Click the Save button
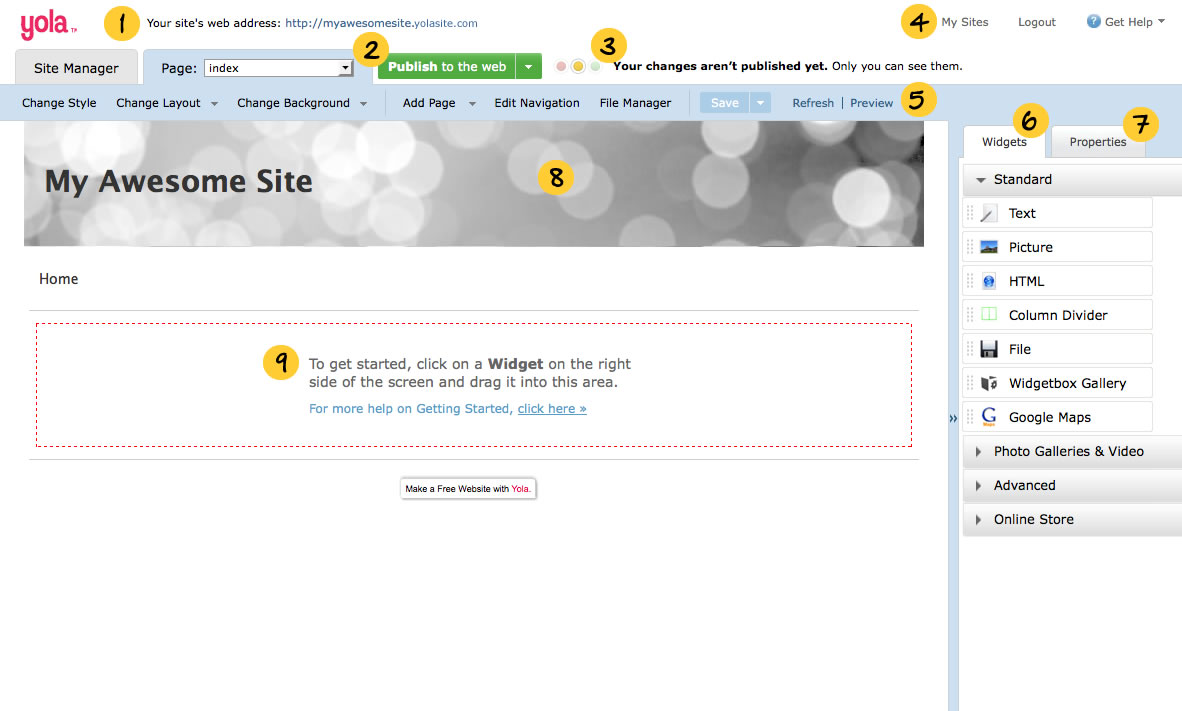The image size is (1182, 711). [x=724, y=103]
